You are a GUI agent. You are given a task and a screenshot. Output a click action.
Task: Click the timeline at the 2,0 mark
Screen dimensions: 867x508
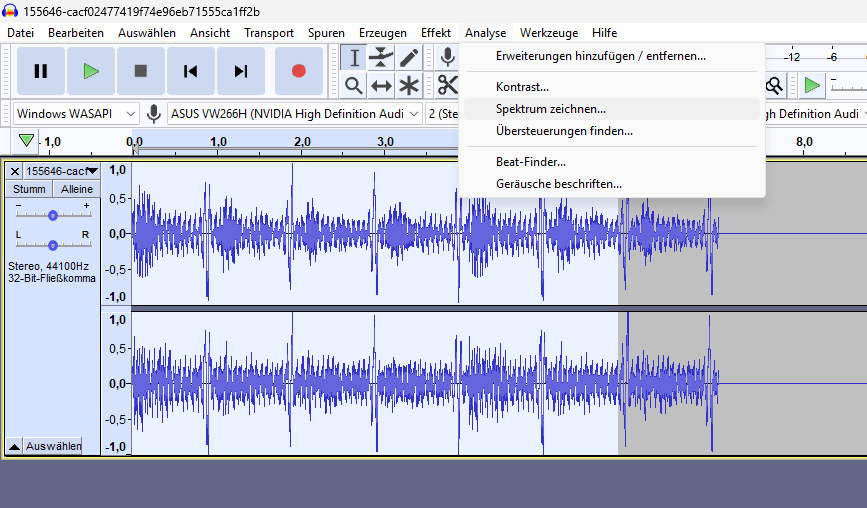pyautogui.click(x=302, y=142)
